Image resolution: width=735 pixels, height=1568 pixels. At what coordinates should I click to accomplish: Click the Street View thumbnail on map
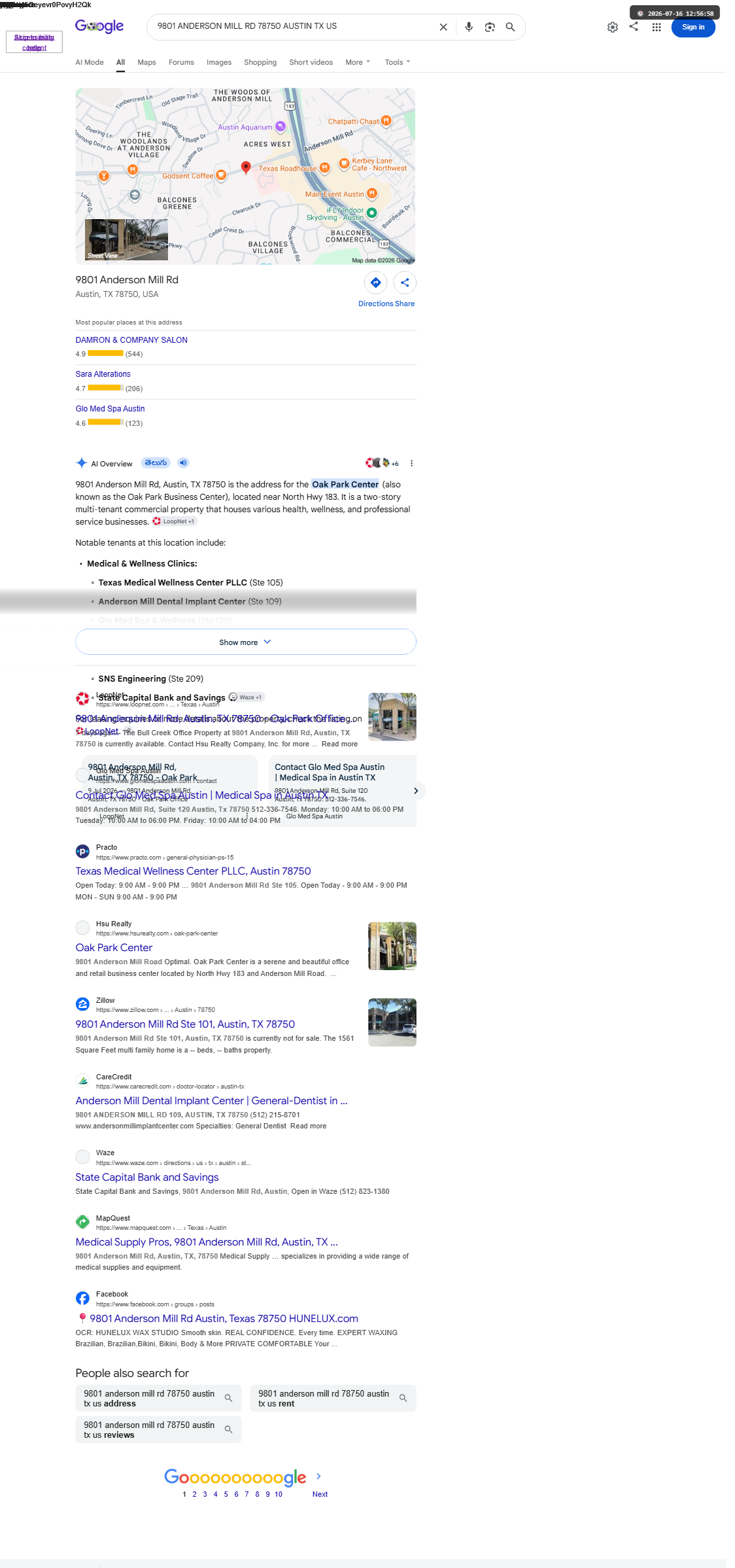point(126,239)
